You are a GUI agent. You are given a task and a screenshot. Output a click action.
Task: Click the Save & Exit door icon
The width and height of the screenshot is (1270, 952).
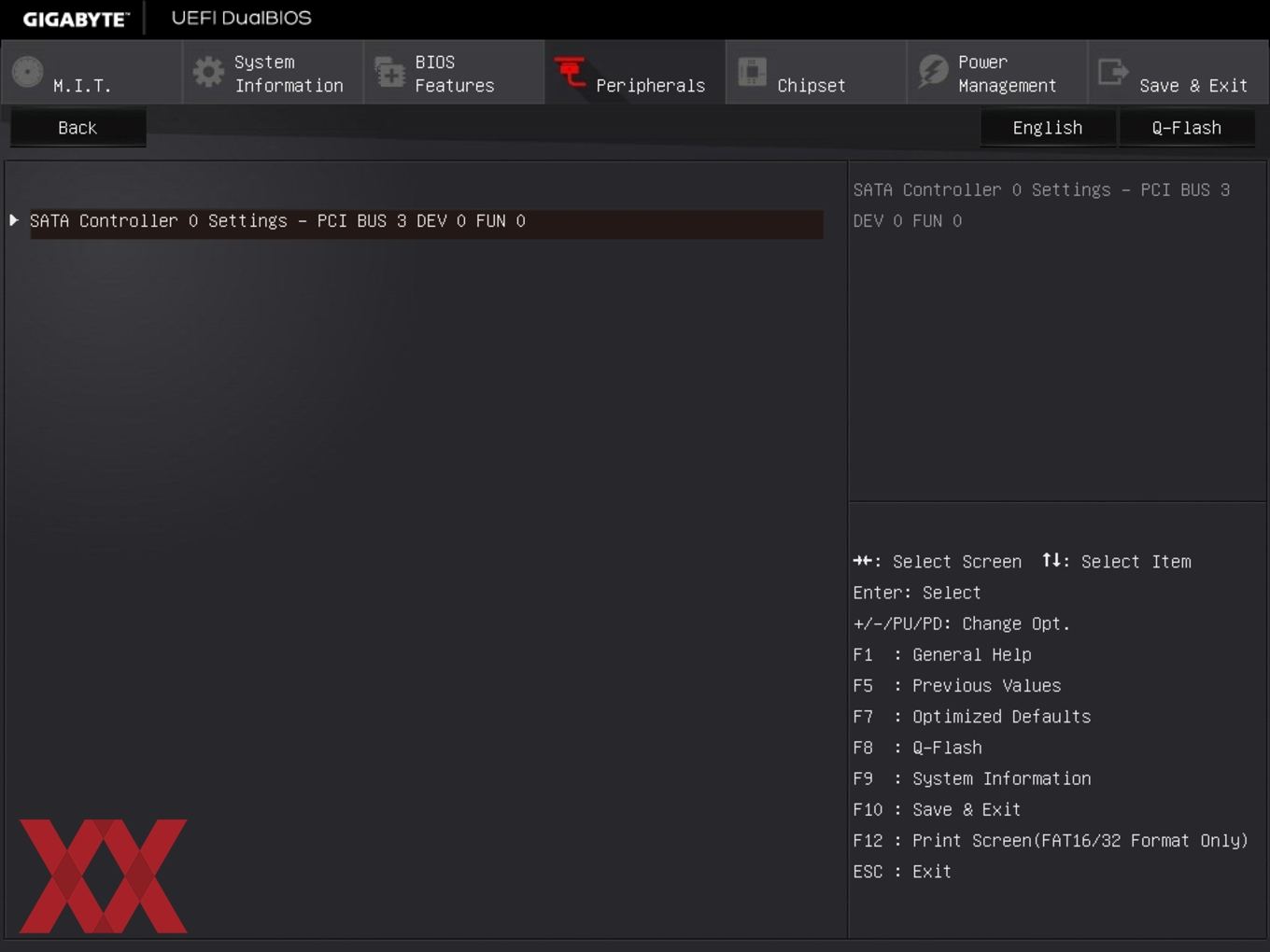(x=1113, y=72)
